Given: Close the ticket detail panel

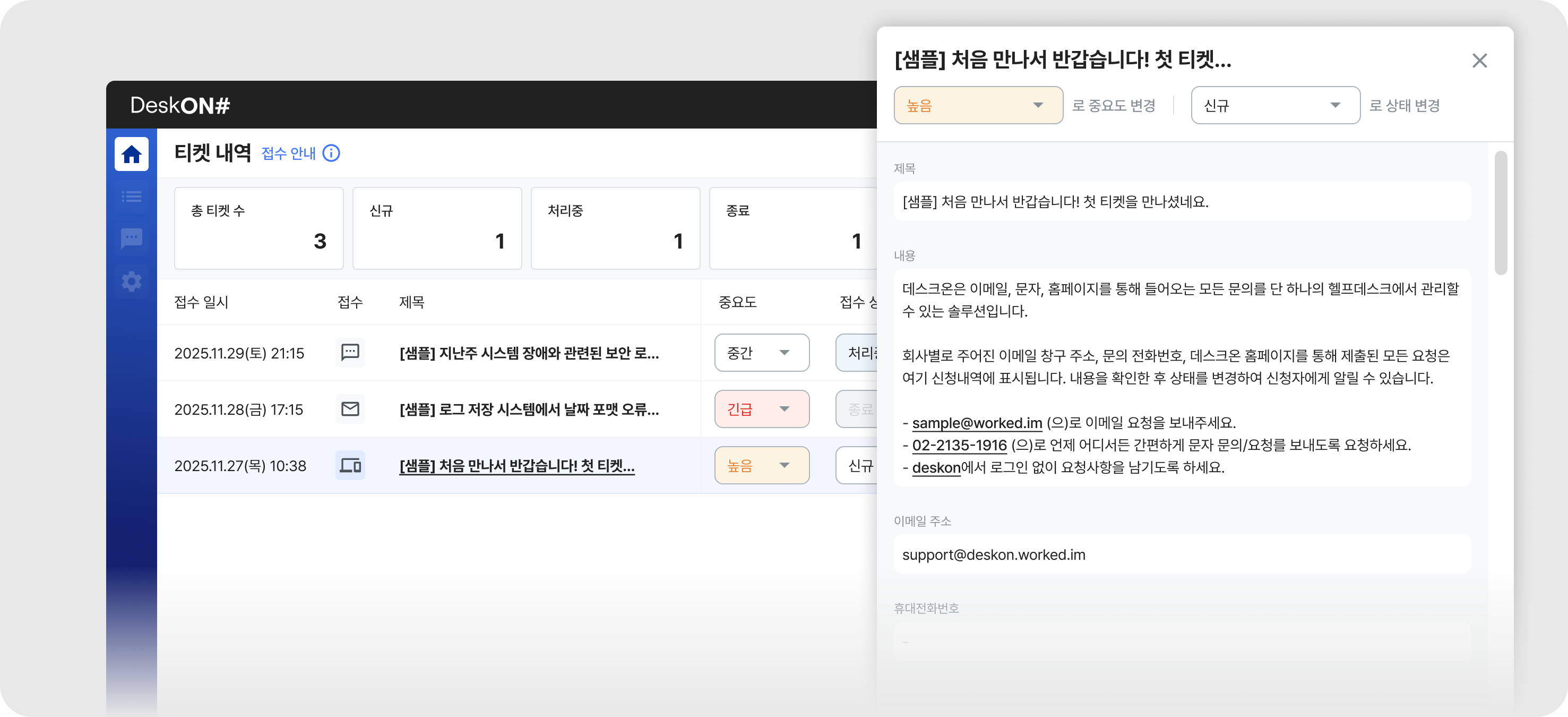Looking at the screenshot, I should [1479, 61].
